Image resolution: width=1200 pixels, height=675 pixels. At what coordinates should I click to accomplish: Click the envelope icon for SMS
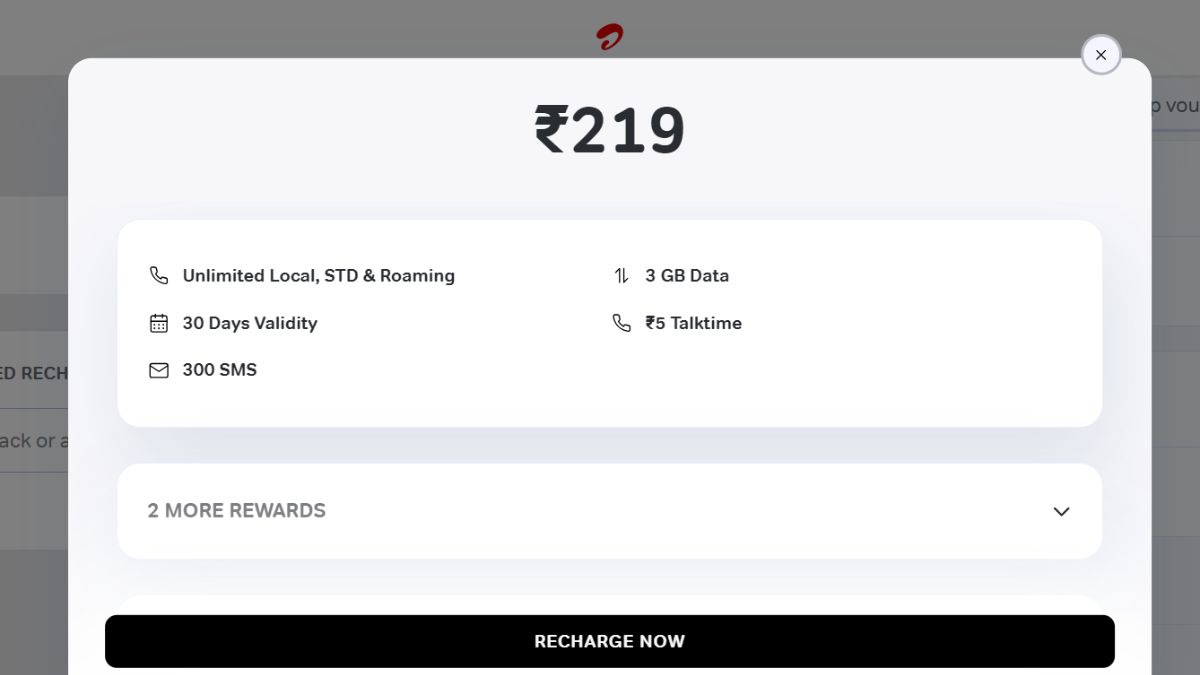click(159, 370)
